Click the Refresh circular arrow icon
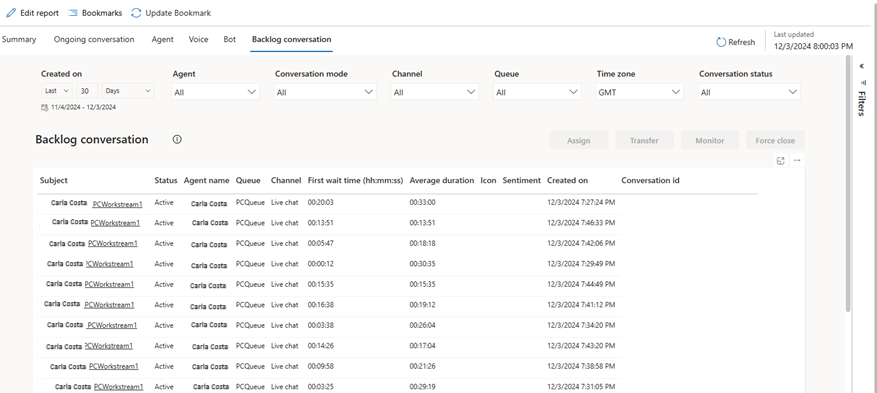The width and height of the screenshot is (877, 393). click(721, 42)
